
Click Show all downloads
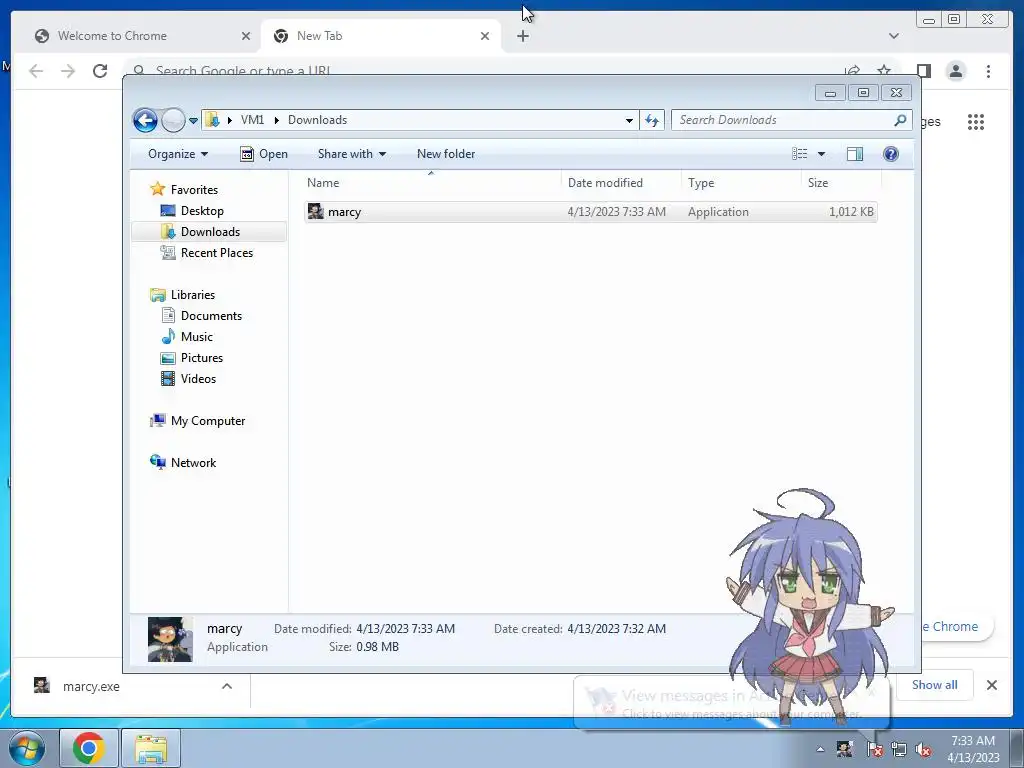(x=935, y=685)
